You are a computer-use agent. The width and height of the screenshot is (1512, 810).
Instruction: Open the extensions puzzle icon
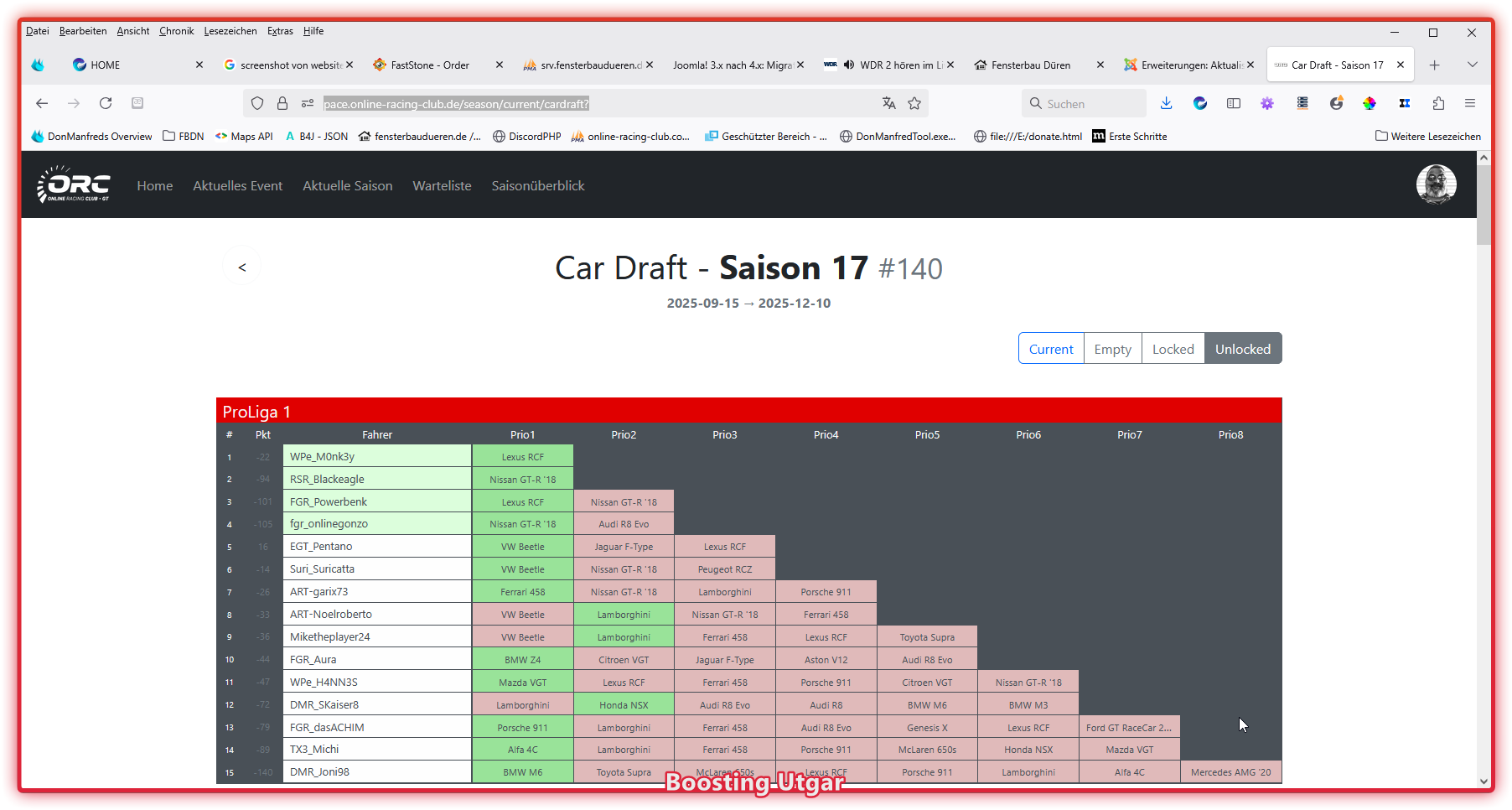point(1438,103)
